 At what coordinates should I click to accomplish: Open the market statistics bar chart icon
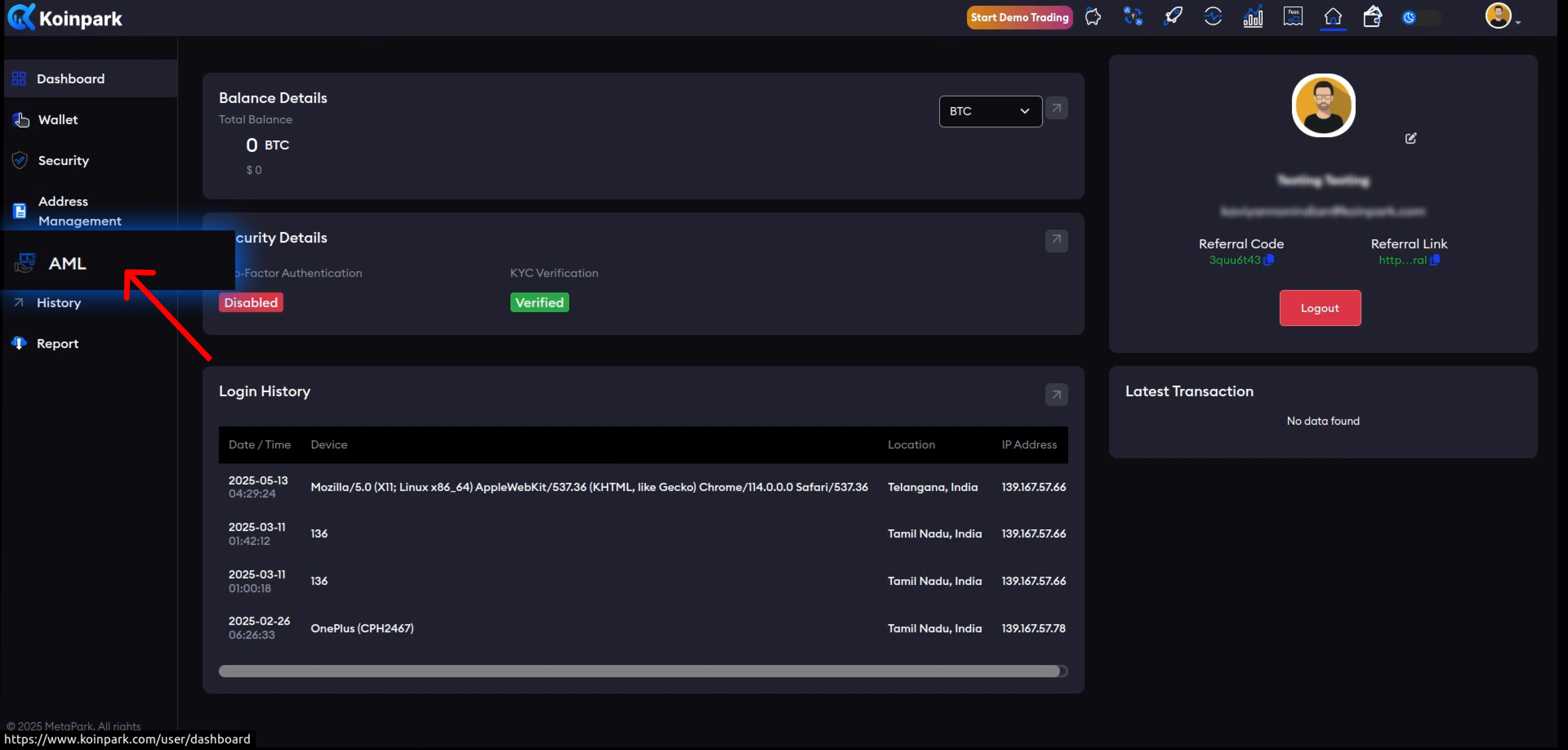(1253, 16)
